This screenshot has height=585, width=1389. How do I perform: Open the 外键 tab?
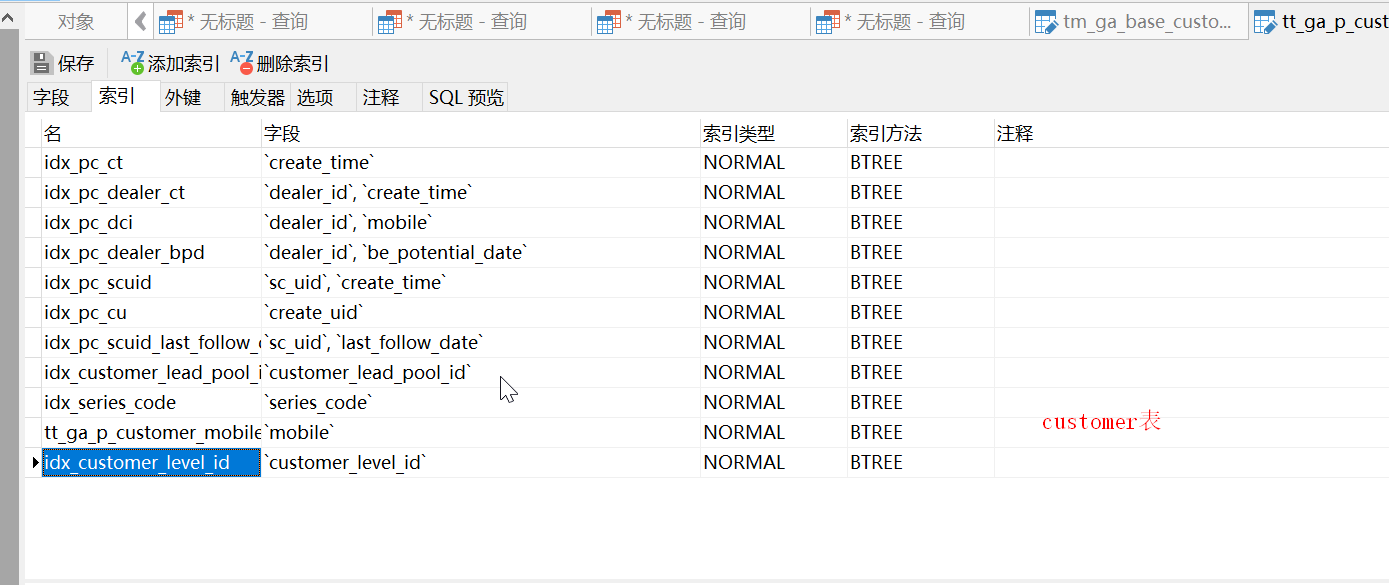pyautogui.click(x=183, y=98)
